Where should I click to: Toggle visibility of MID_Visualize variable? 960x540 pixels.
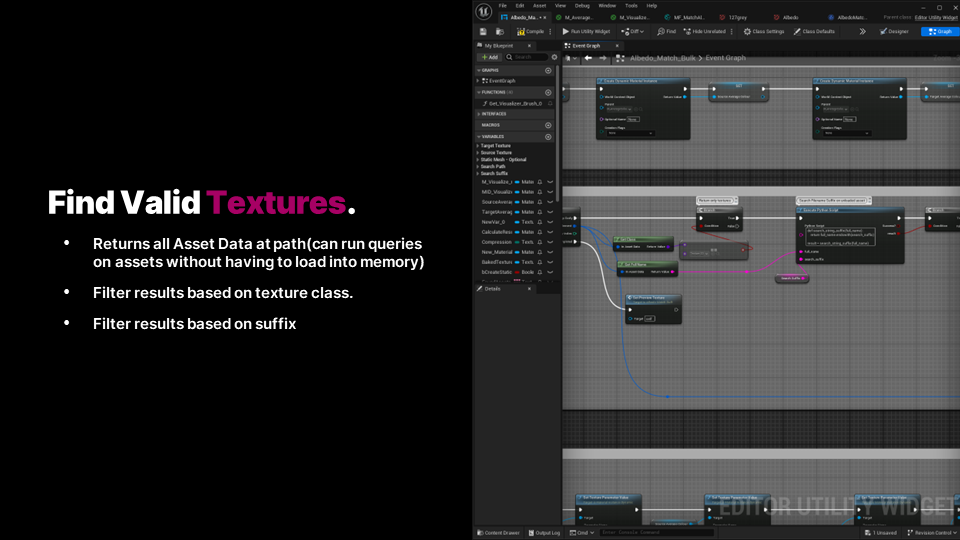coord(550,192)
